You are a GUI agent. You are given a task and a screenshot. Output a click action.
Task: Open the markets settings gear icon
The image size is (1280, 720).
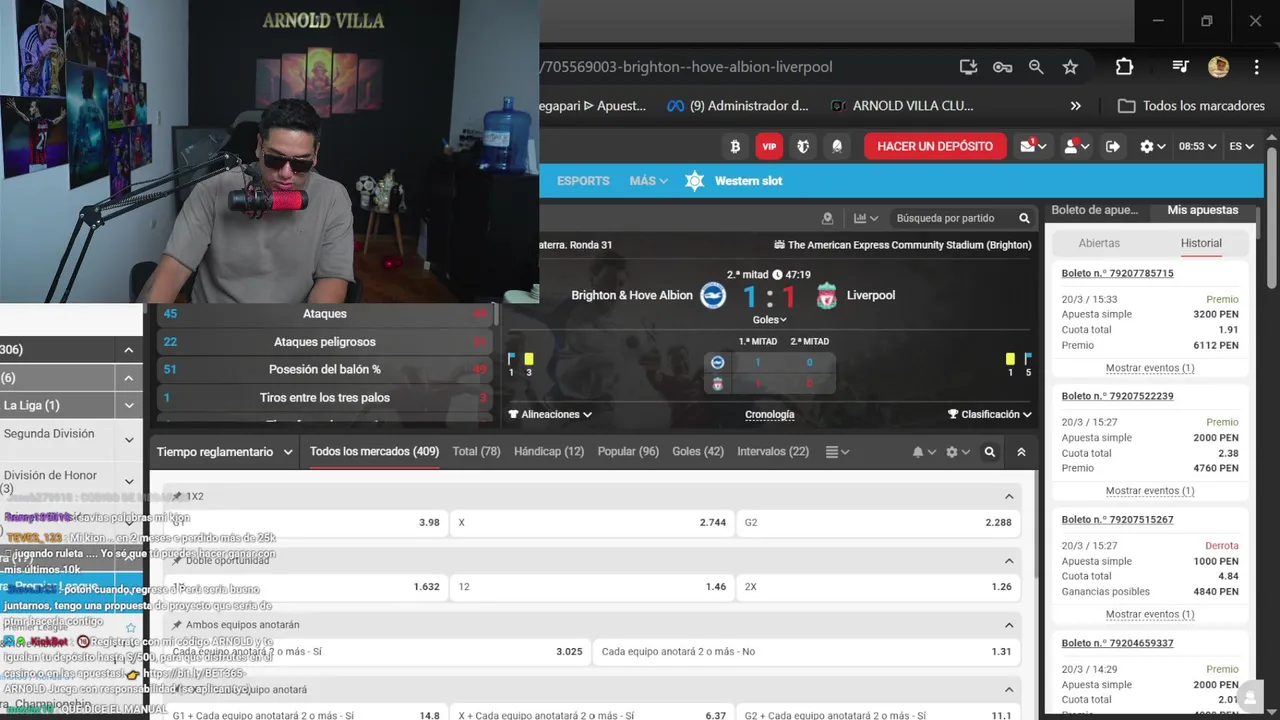[957, 452]
